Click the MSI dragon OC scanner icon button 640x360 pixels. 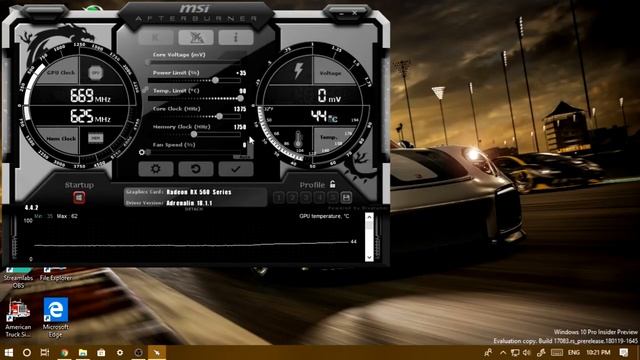(196, 38)
